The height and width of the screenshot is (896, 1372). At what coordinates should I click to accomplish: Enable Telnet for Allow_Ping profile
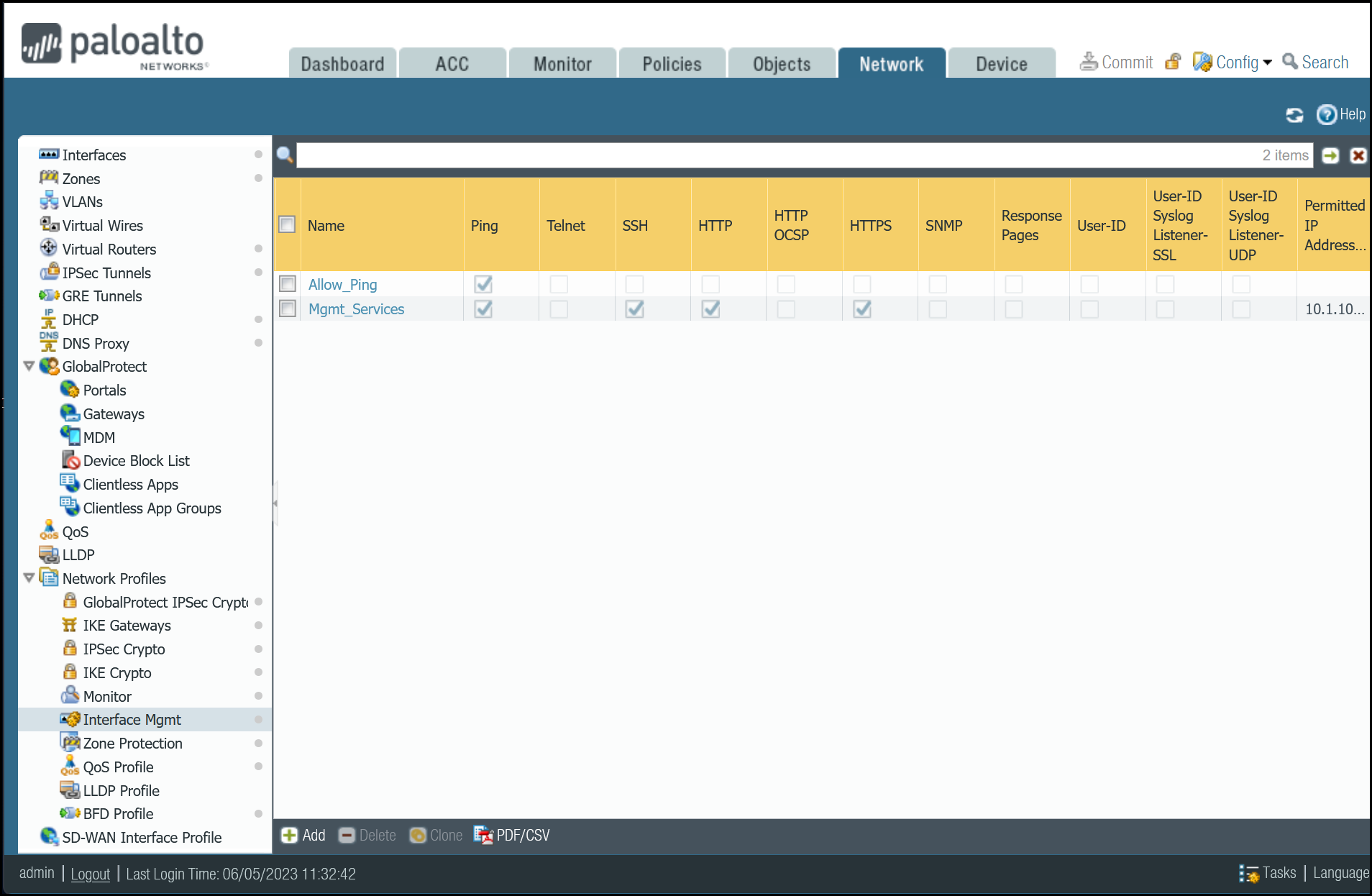click(x=559, y=284)
